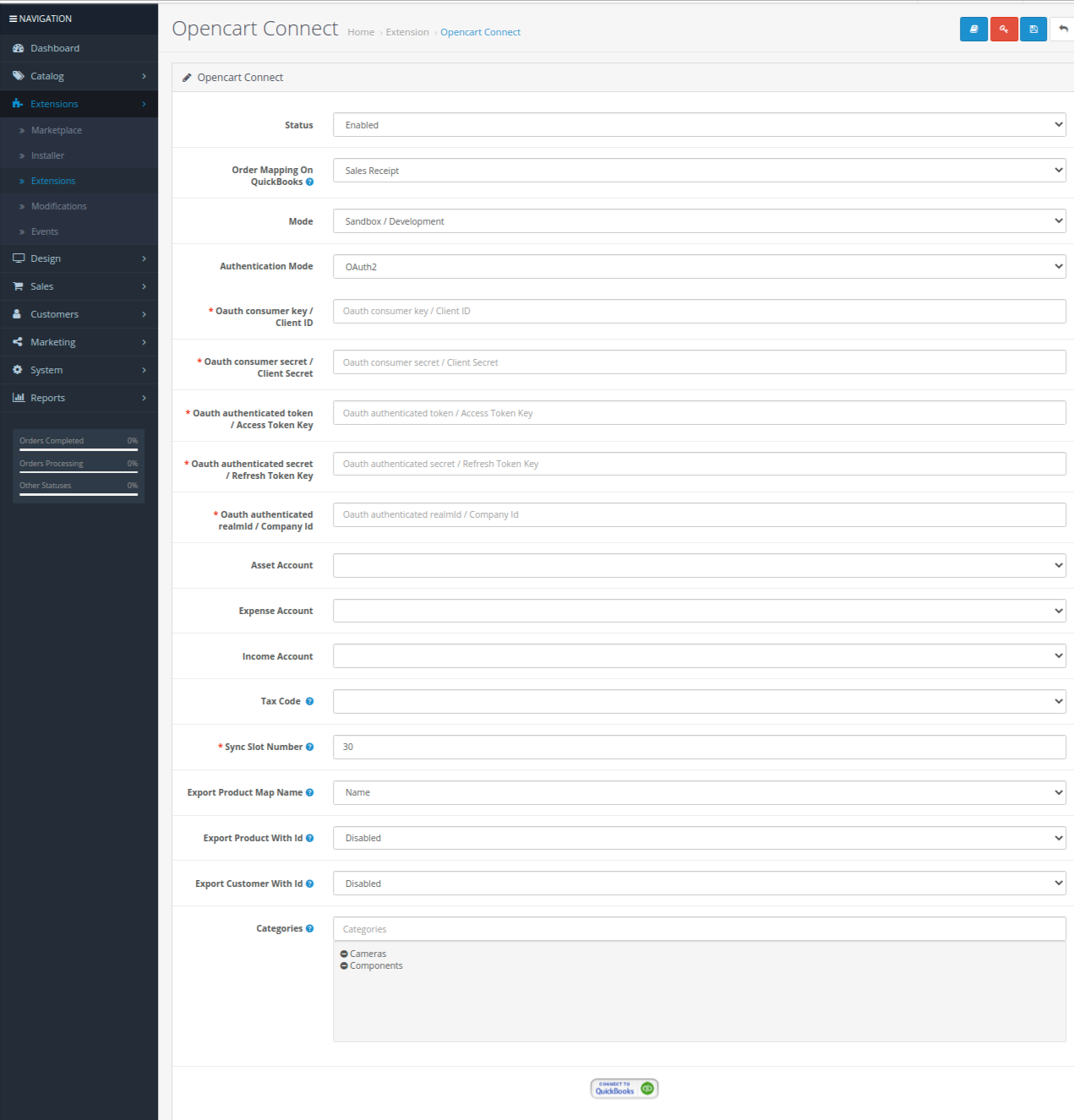
Task: Click the help icon next to Sync Slot Number
Action: coord(309,747)
